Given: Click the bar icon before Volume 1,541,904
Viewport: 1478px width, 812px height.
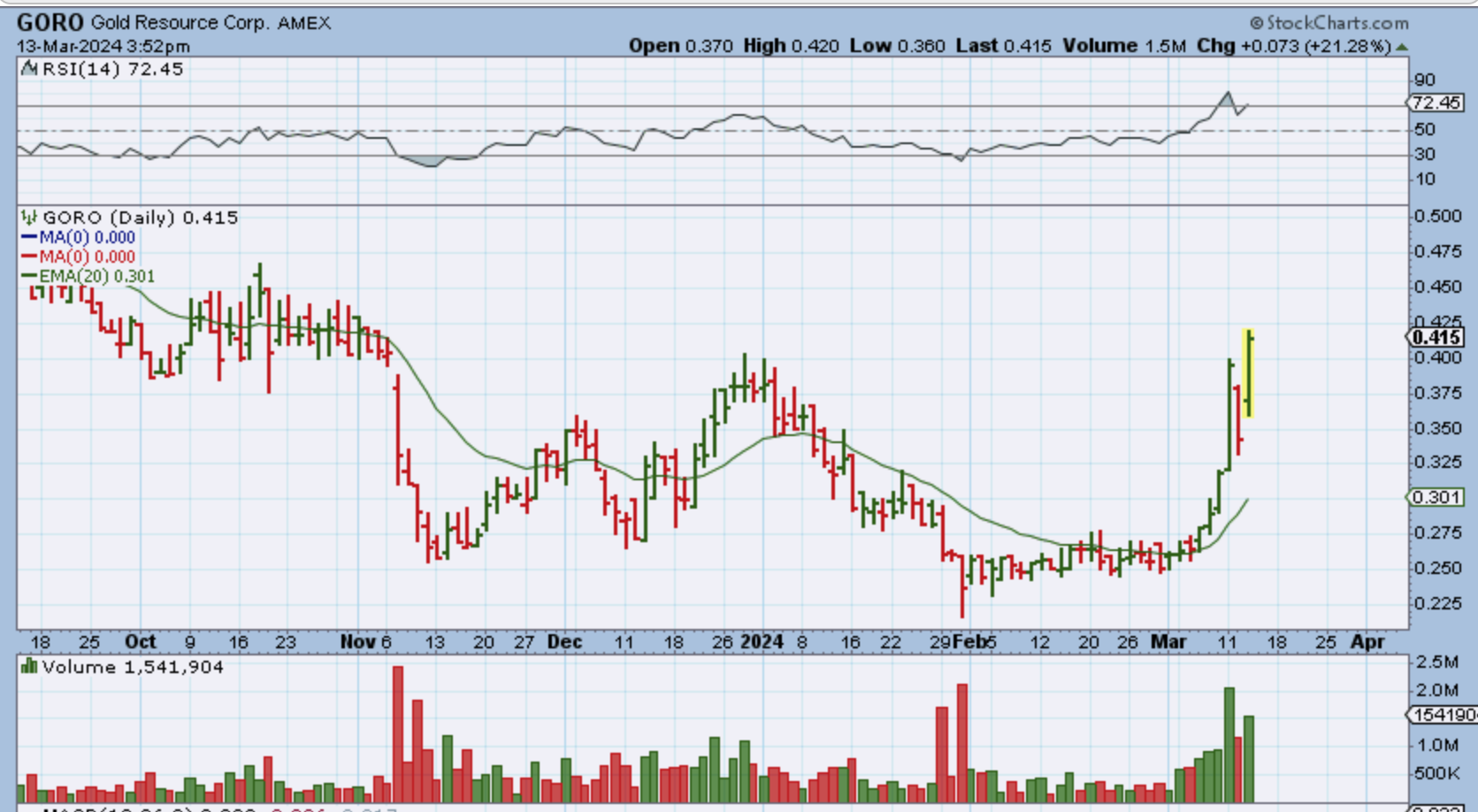Looking at the screenshot, I should (29, 667).
